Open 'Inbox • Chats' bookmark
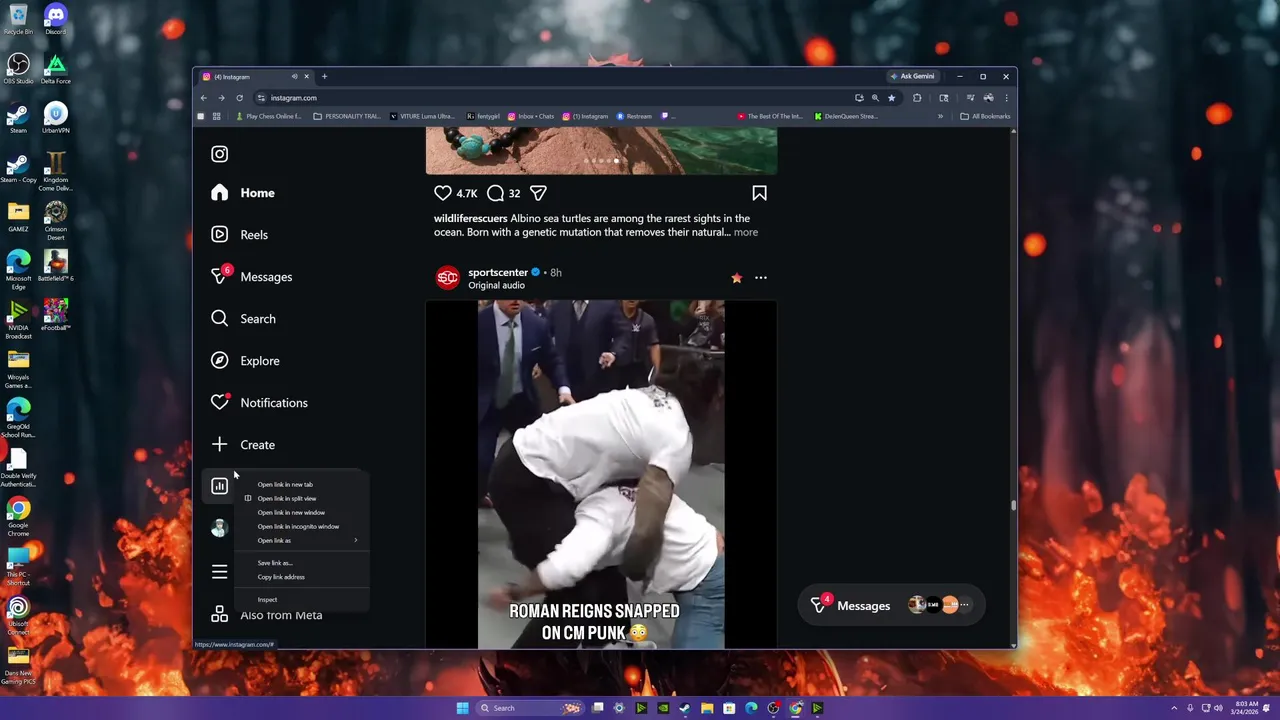Image resolution: width=1280 pixels, height=720 pixels. (x=531, y=116)
